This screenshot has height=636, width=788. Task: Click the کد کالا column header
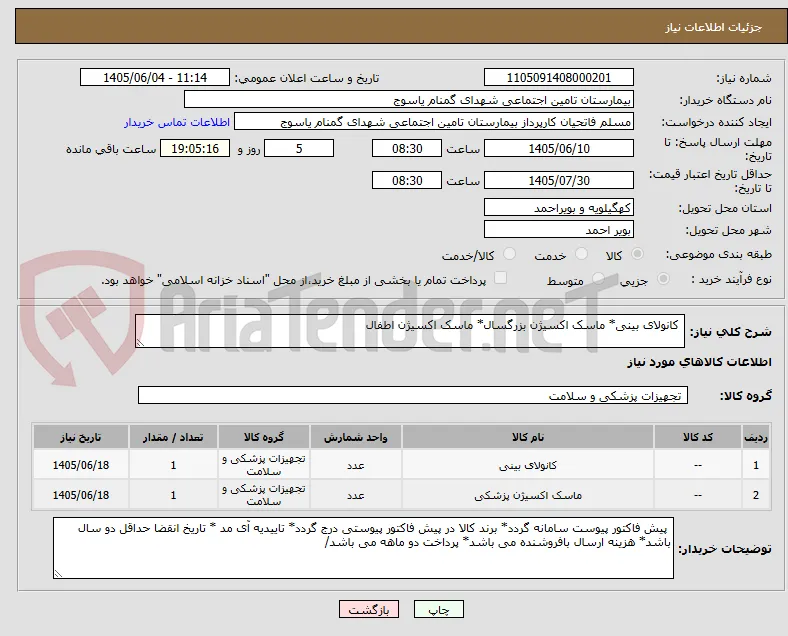pos(698,437)
